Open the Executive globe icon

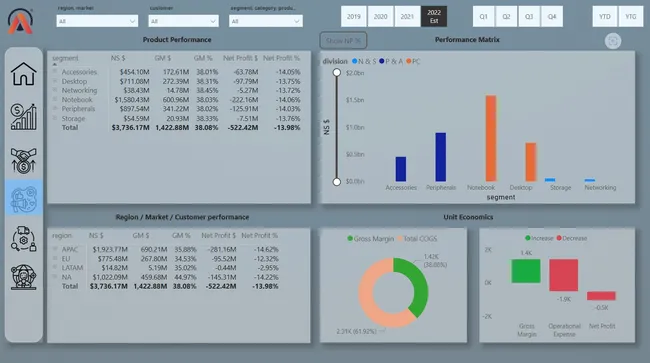tap(24, 277)
